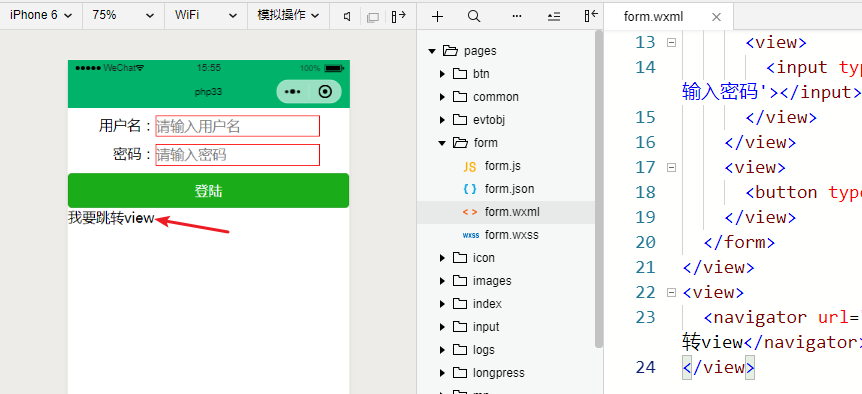This screenshot has width=862, height=394.
Task: Click the <input typ code on line 14
Action: 814,68
